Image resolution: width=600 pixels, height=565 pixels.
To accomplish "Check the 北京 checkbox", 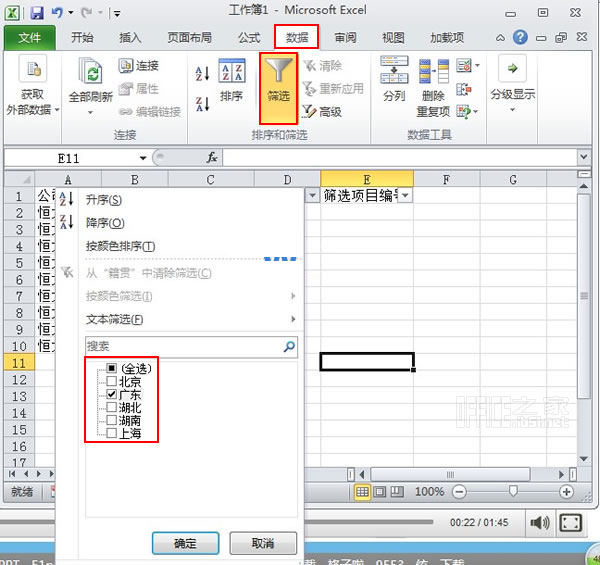I will (x=111, y=382).
